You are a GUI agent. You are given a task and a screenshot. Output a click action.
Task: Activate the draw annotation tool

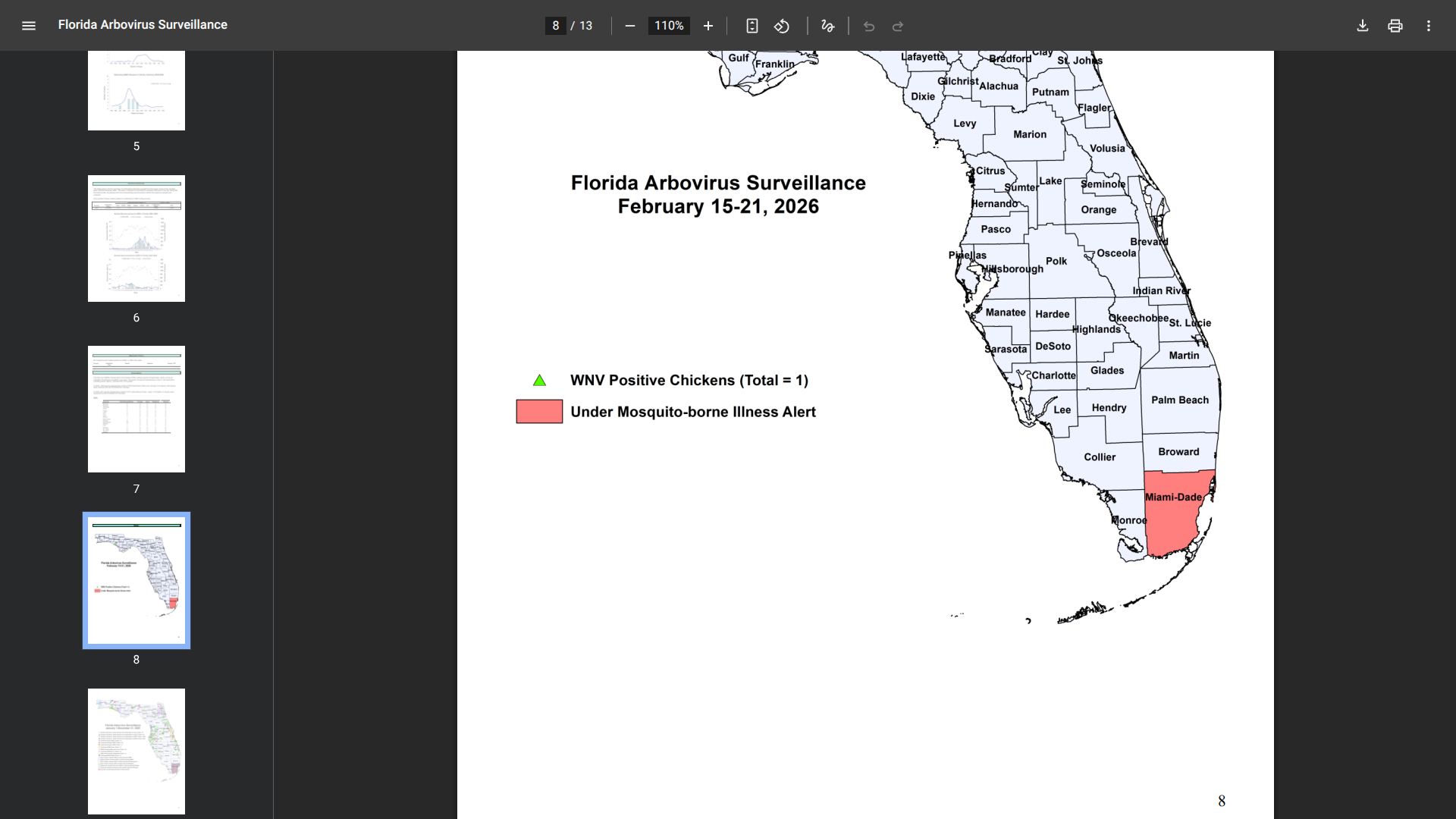coord(827,26)
